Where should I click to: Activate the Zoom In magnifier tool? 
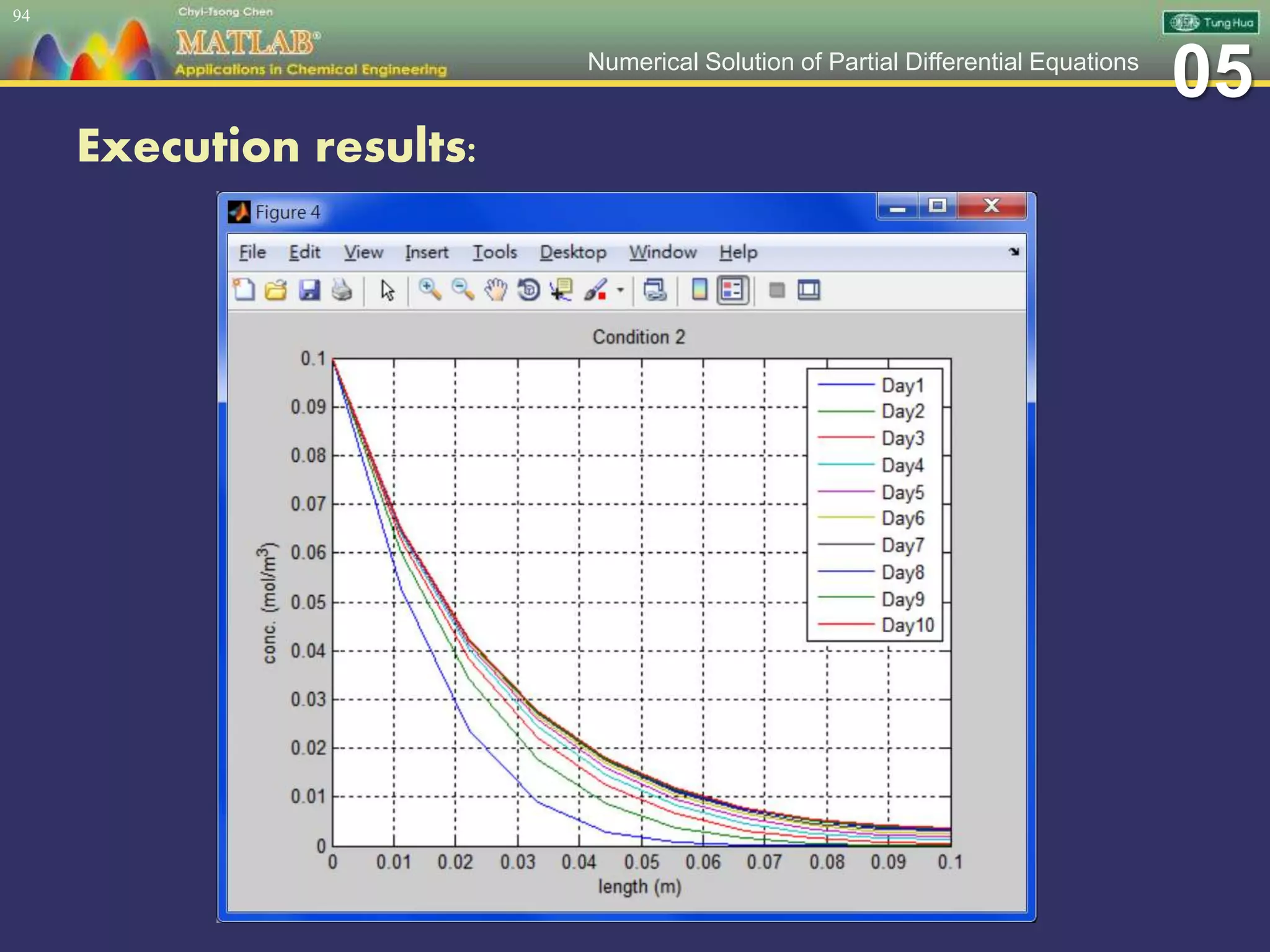click(x=430, y=289)
